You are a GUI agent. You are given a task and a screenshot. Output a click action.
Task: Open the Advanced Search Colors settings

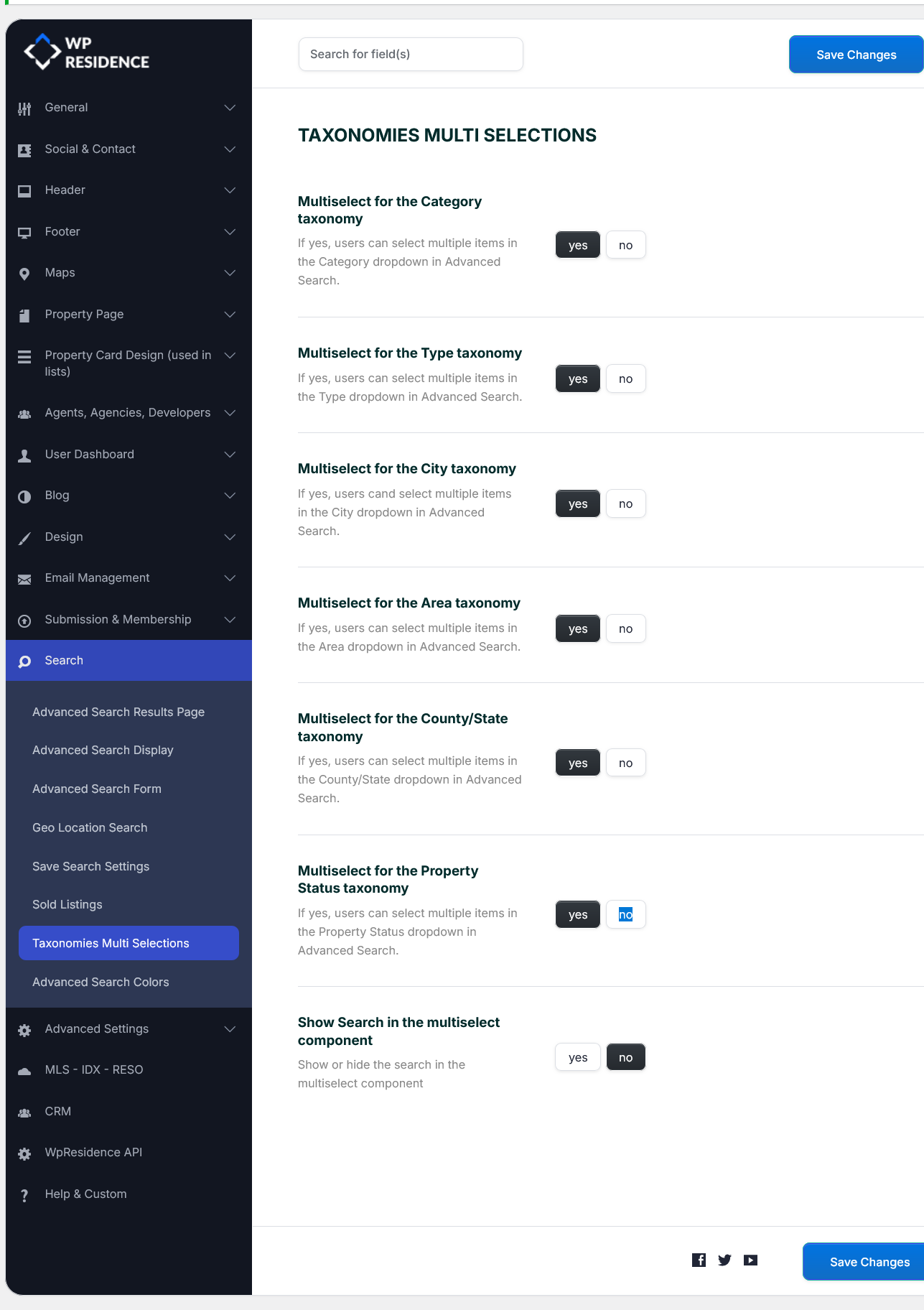click(x=101, y=982)
